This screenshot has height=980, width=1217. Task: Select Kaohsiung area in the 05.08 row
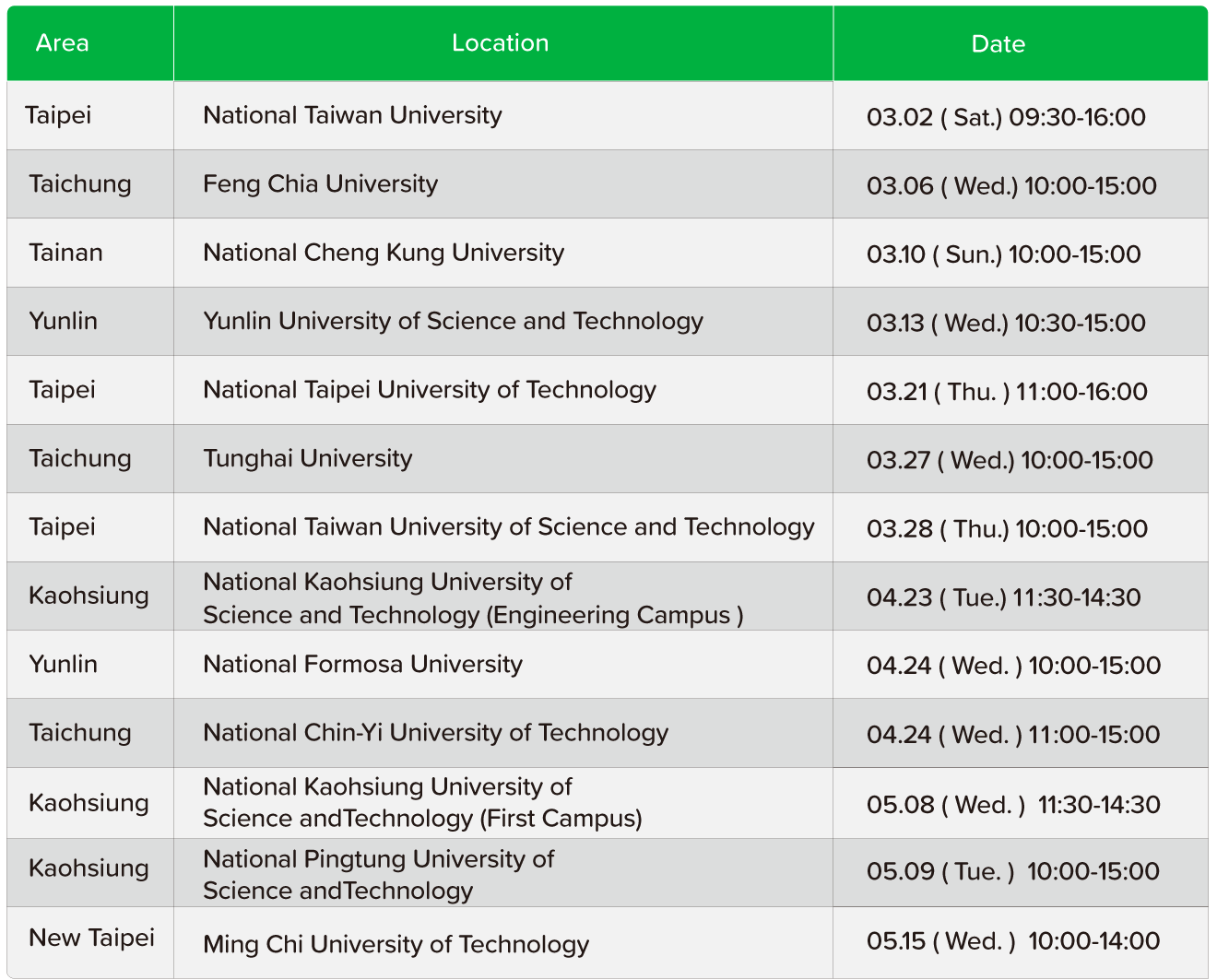(89, 803)
